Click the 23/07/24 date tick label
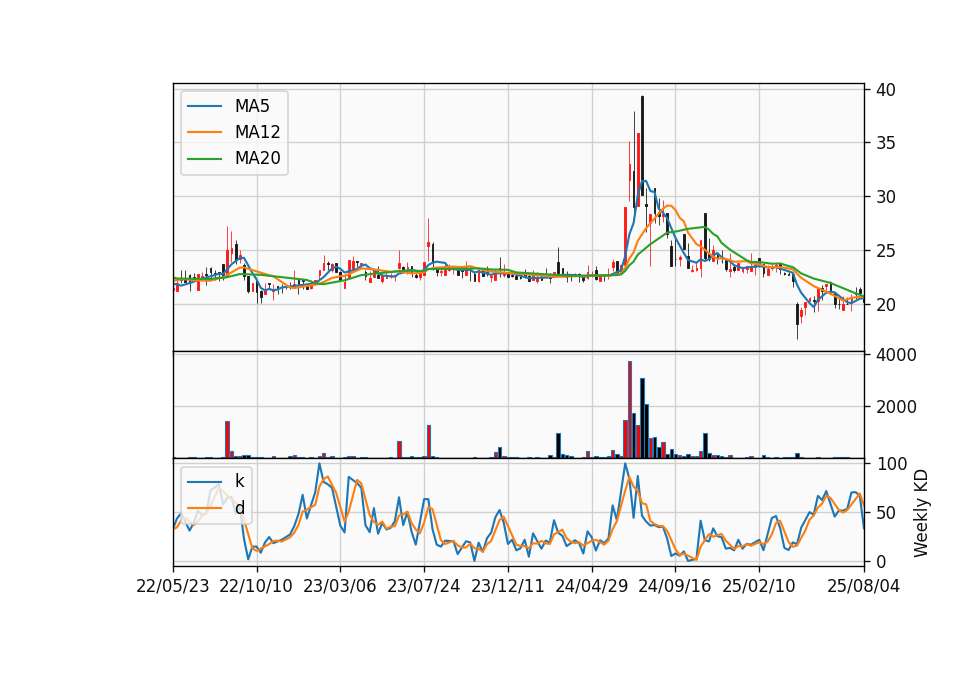Image resolution: width=960 pixels, height=690 pixels. click(x=424, y=586)
